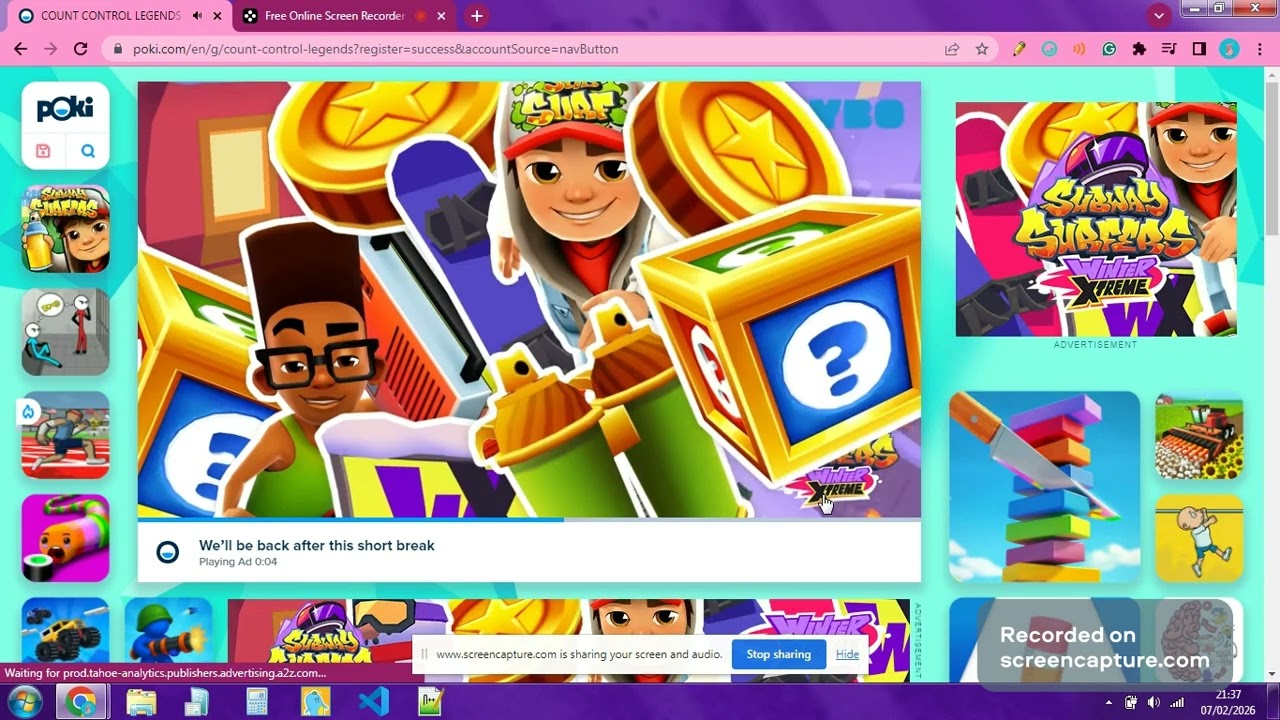Bookmark this page with the star icon

click(x=982, y=48)
